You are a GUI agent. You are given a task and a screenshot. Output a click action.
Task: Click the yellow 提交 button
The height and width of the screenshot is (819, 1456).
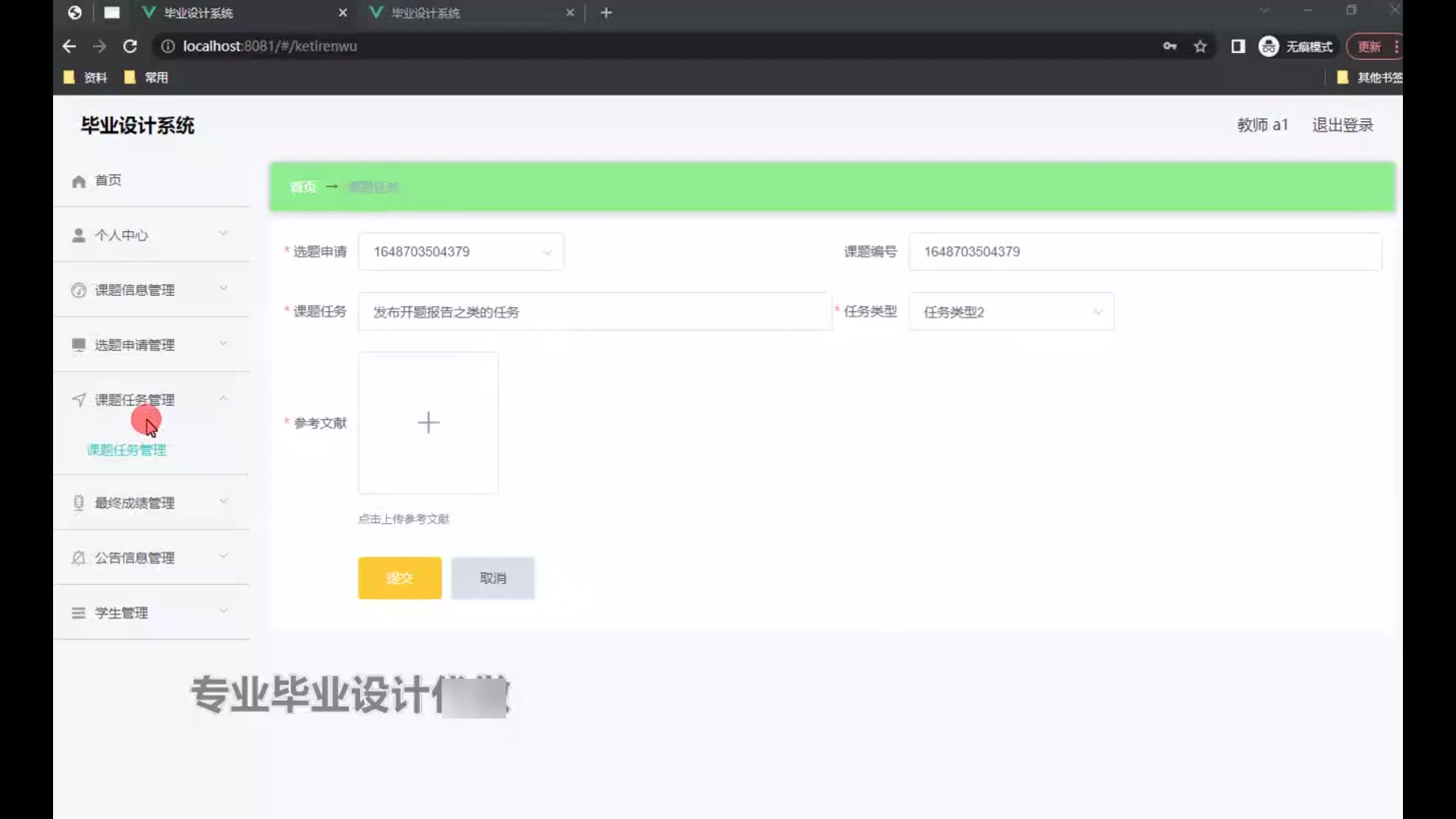[400, 578]
